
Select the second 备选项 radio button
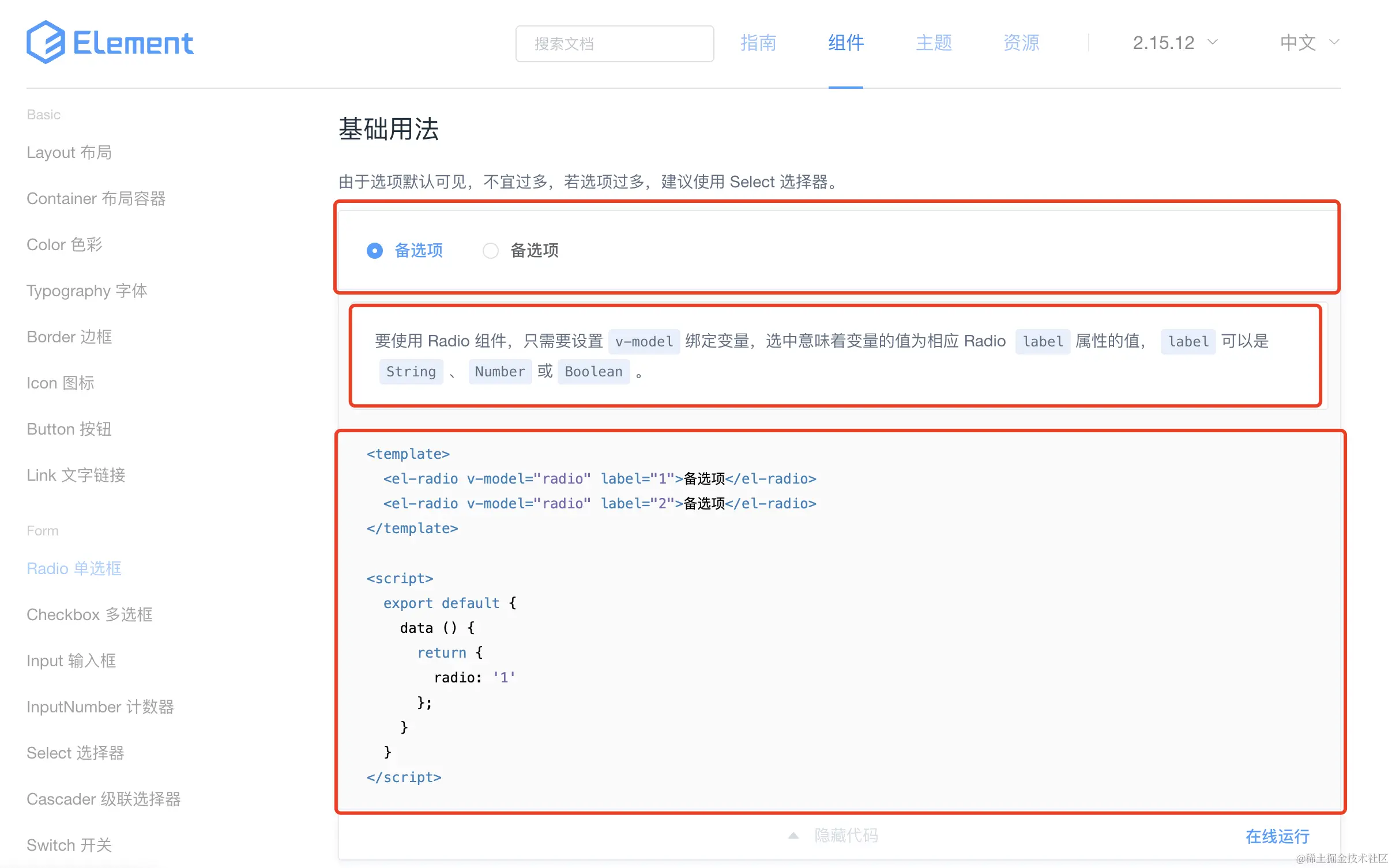click(x=491, y=251)
